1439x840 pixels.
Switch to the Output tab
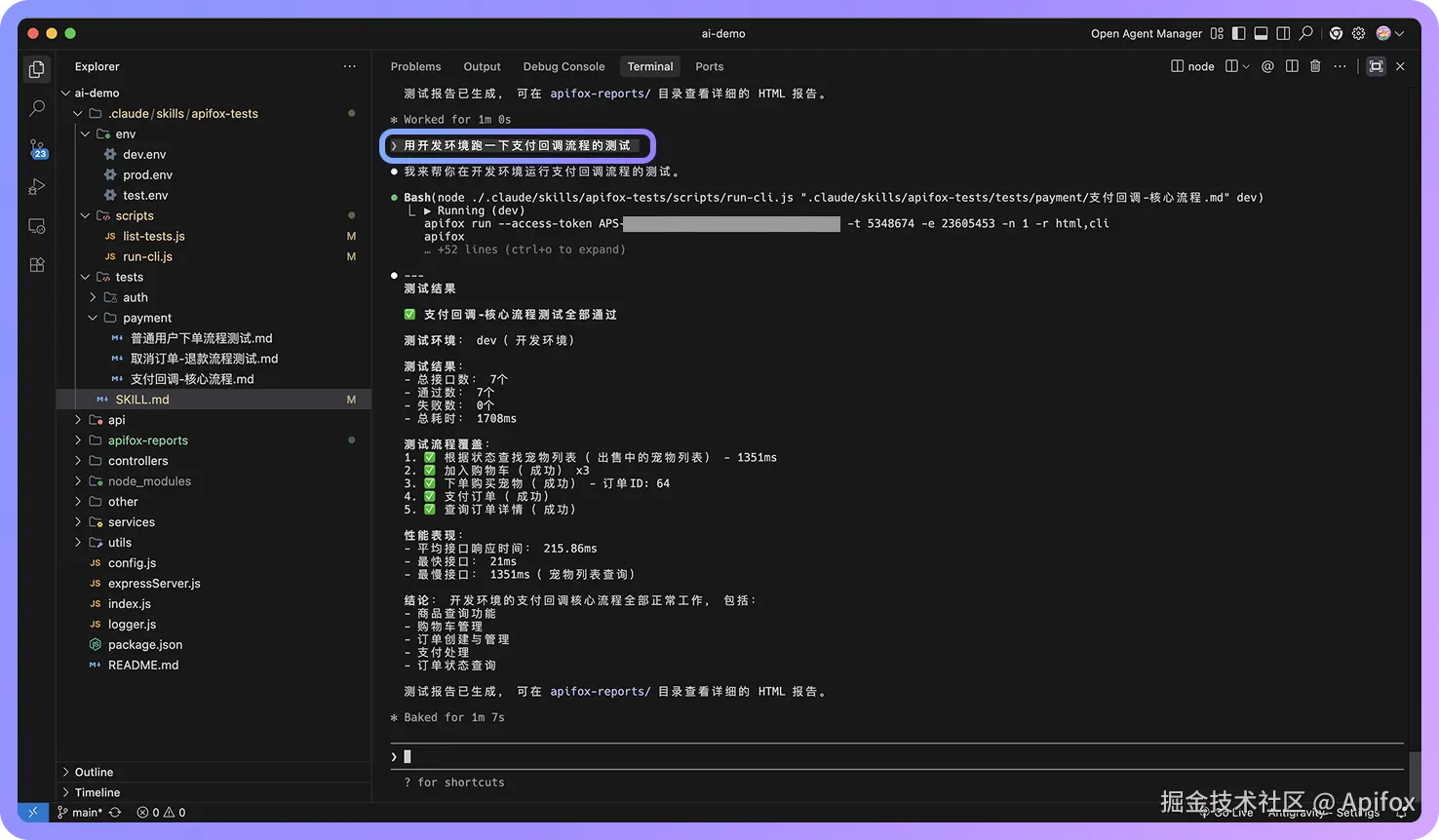click(482, 66)
